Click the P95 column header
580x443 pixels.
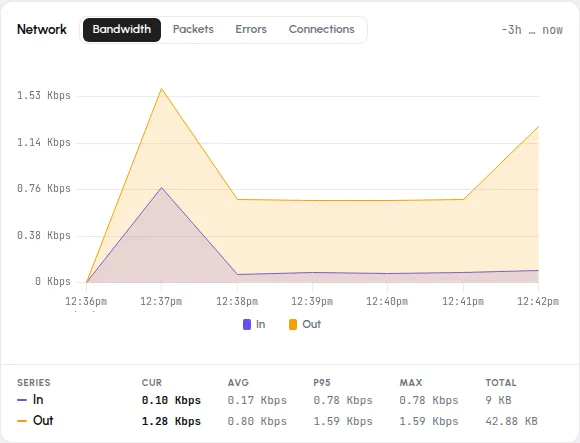pyautogui.click(x=322, y=383)
